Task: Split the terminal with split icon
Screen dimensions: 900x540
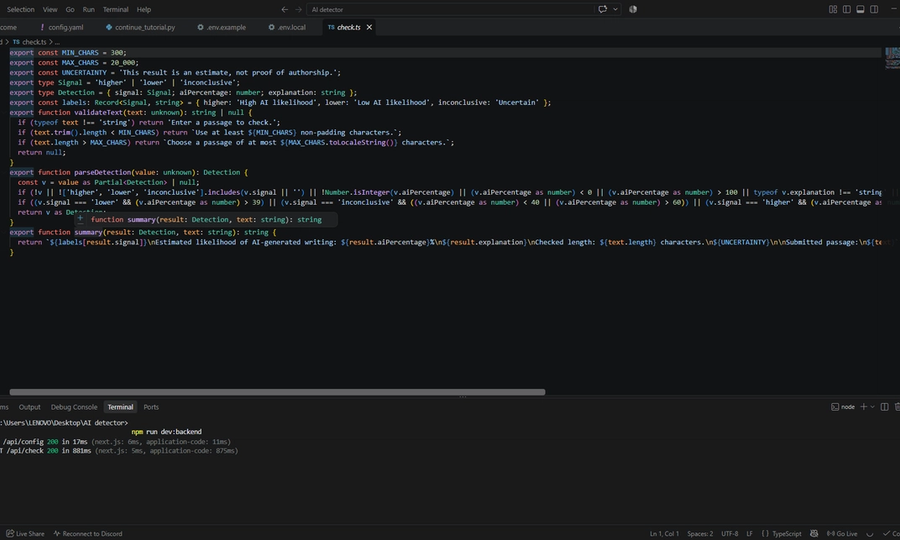Action: tap(885, 407)
